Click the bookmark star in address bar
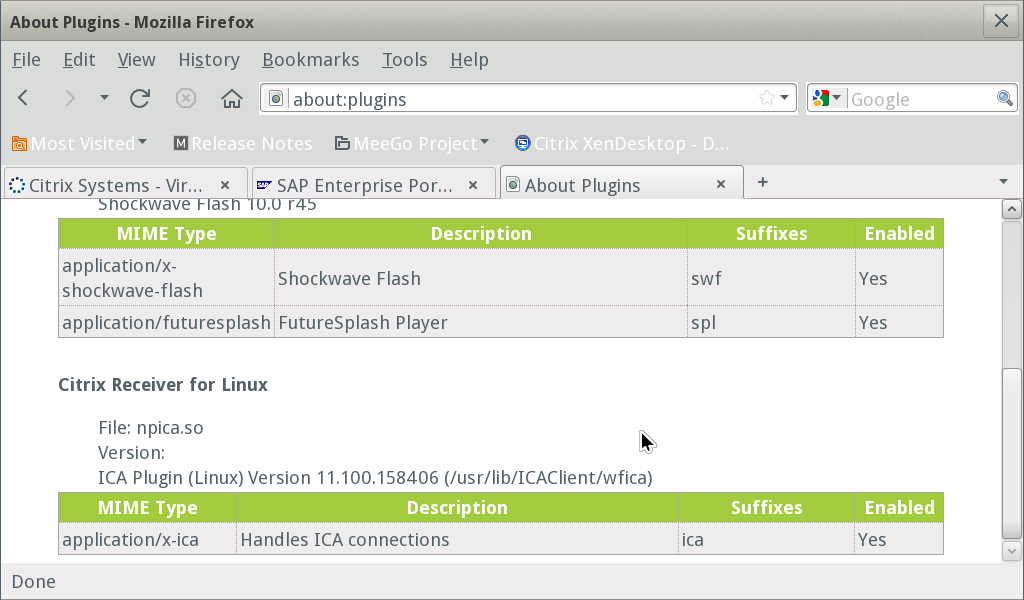 point(767,98)
